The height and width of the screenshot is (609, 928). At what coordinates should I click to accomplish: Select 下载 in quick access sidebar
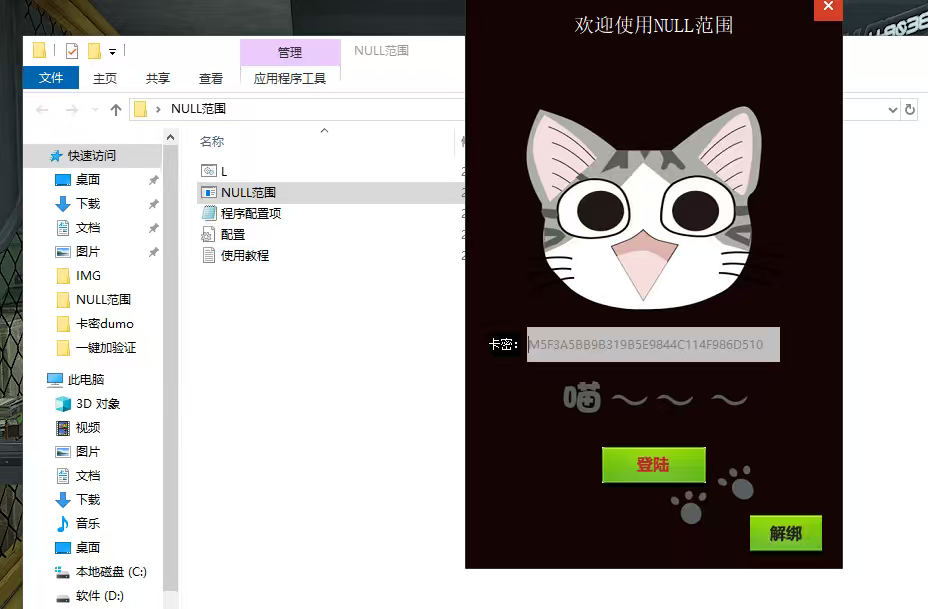(88, 203)
